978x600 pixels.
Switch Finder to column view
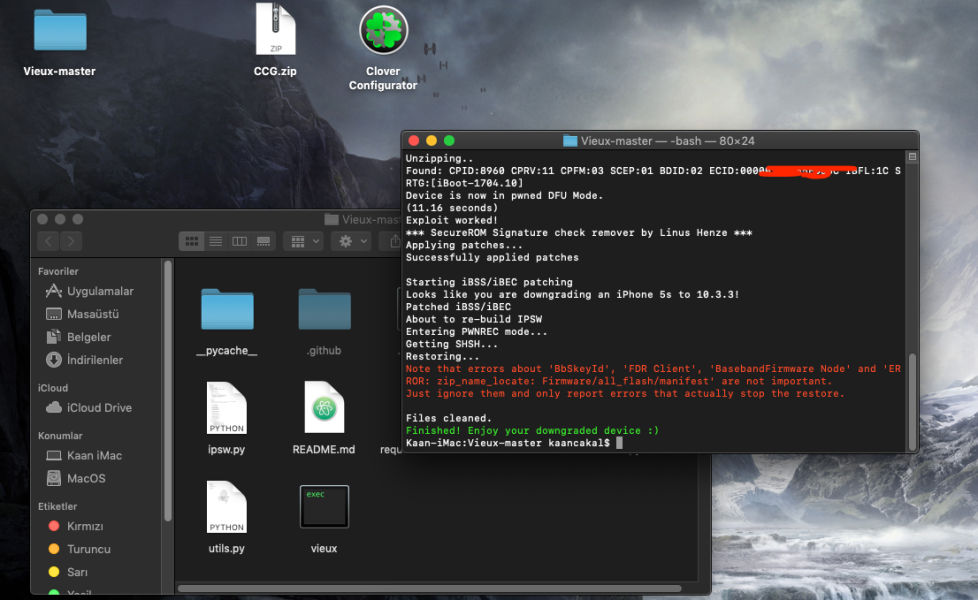point(240,241)
